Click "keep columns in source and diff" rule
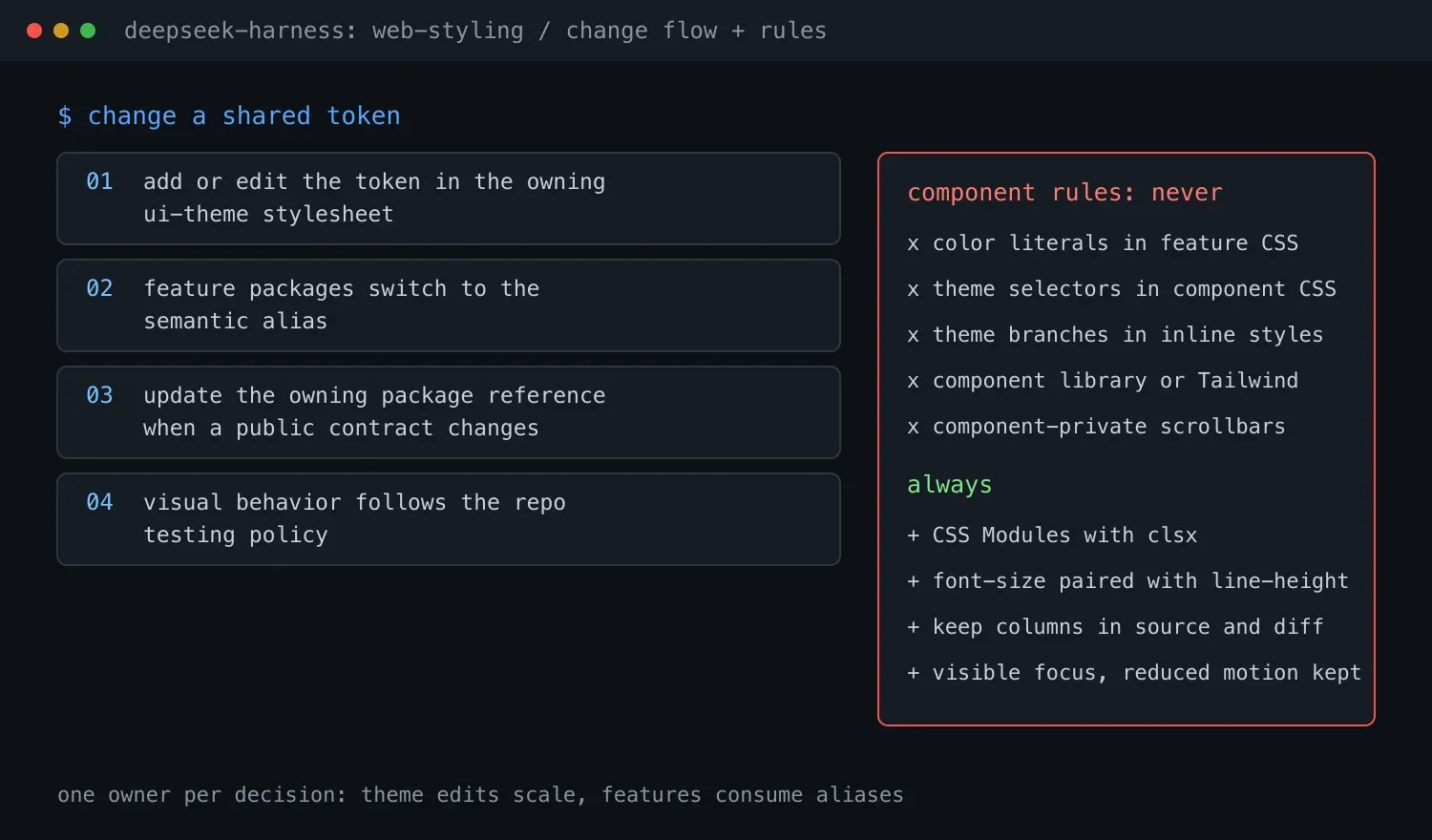The width and height of the screenshot is (1432, 840). tap(1115, 627)
